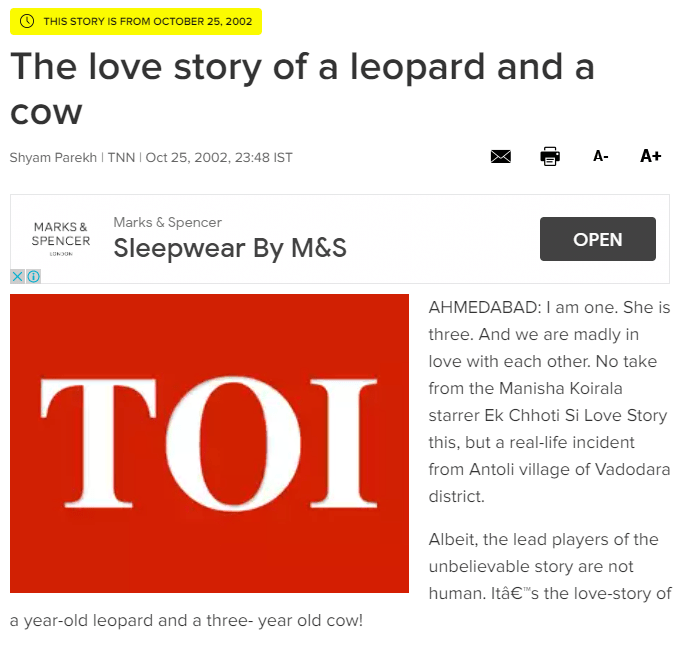The image size is (686, 660).
Task: Click the red TOI article image
Action: 209,443
